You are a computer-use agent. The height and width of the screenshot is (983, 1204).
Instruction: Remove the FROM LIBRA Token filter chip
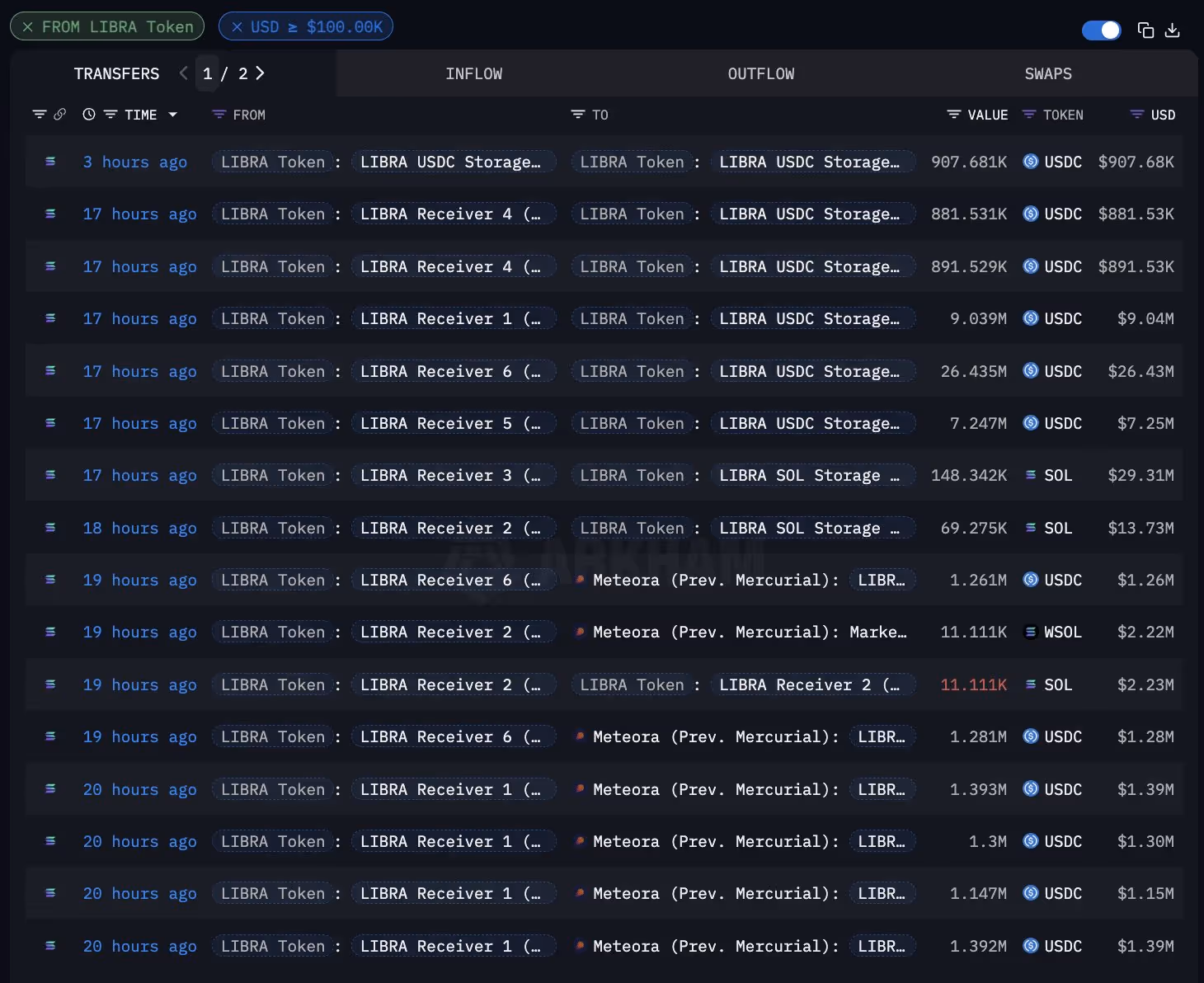click(26, 26)
